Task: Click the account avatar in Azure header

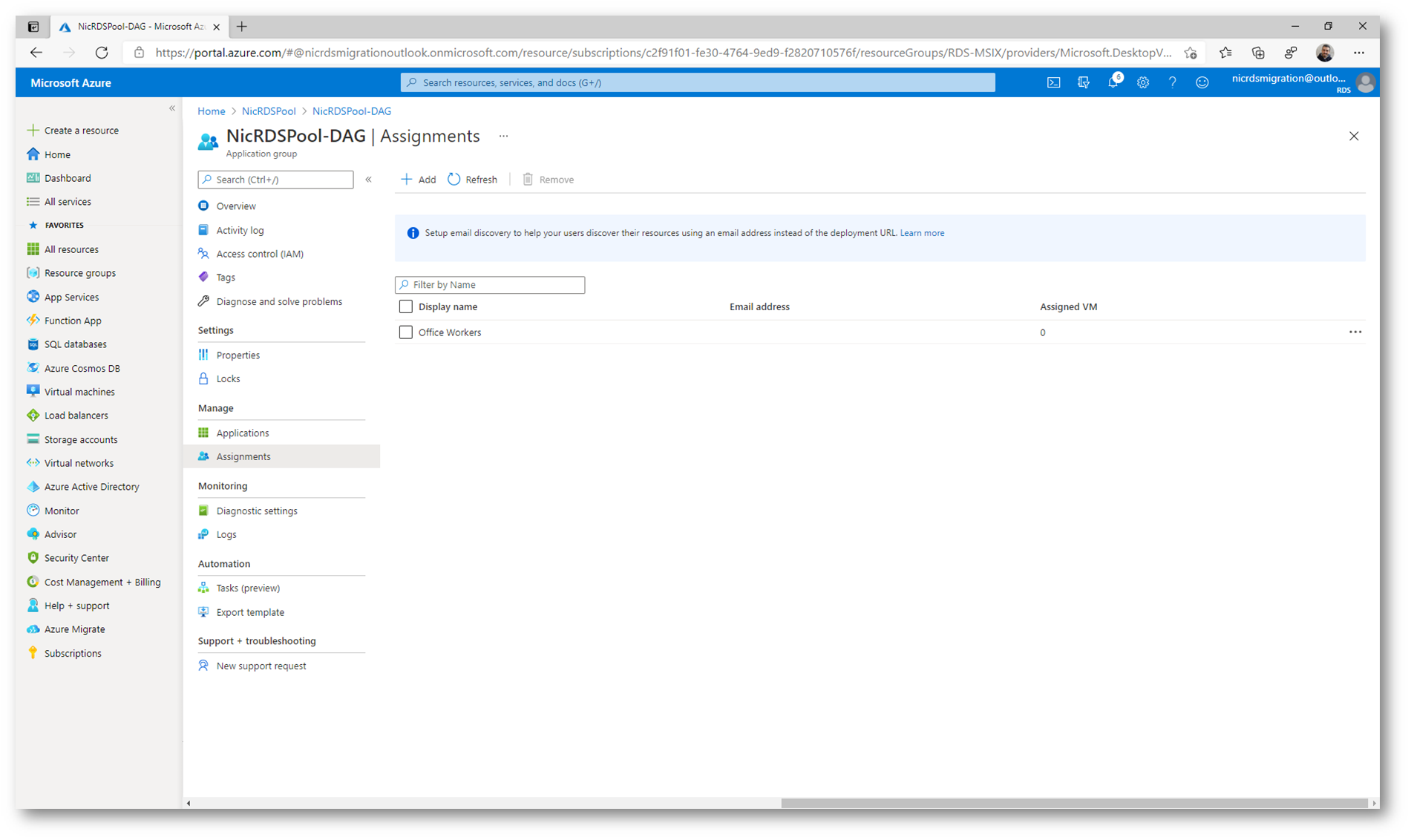Action: click(1365, 82)
